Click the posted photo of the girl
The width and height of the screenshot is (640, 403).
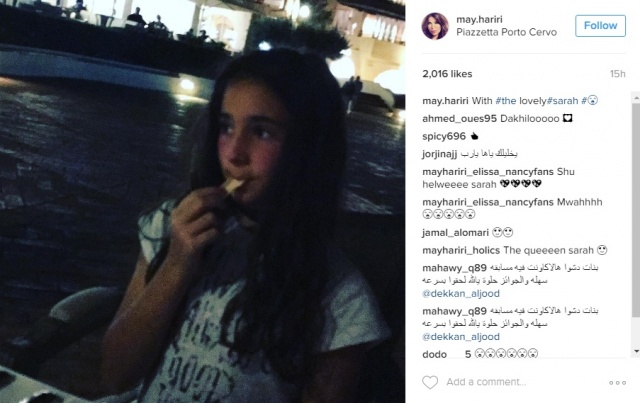[202, 201]
